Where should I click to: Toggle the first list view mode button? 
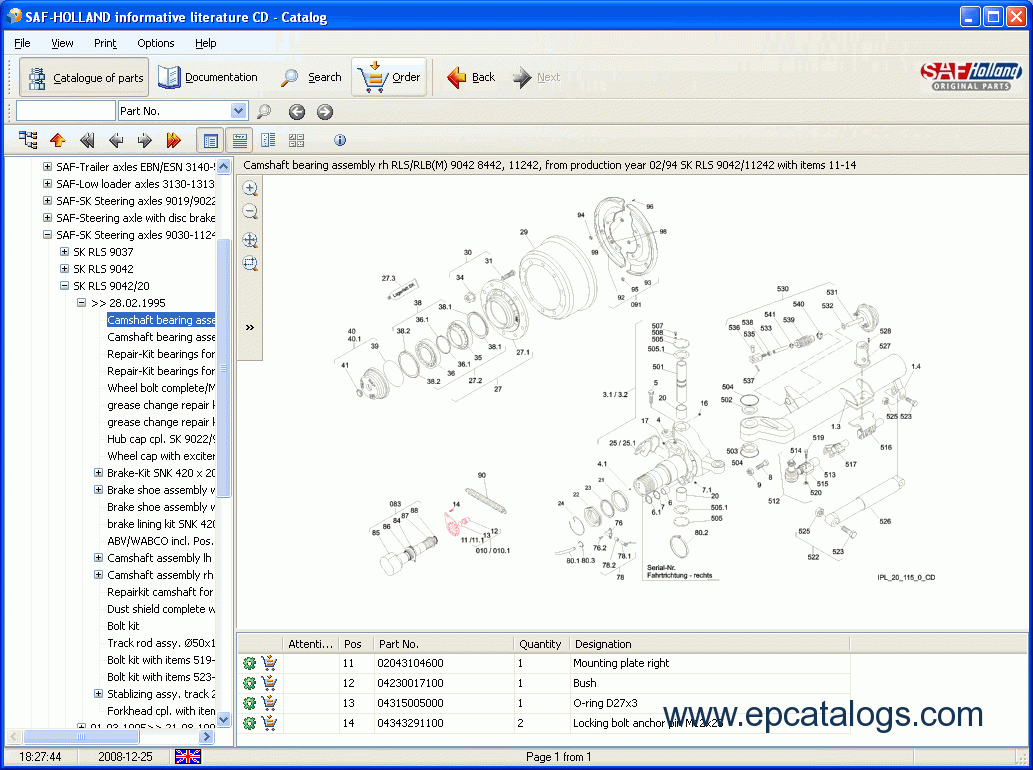coord(210,140)
